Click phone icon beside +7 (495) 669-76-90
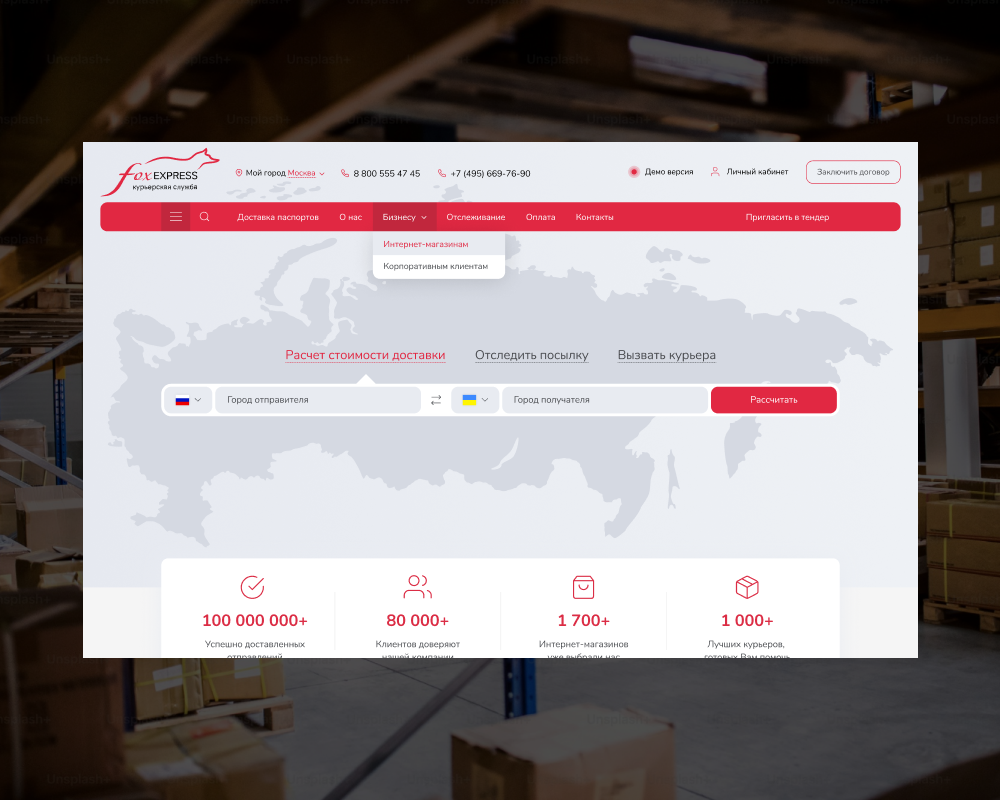The height and width of the screenshot is (800, 1000). [x=442, y=174]
